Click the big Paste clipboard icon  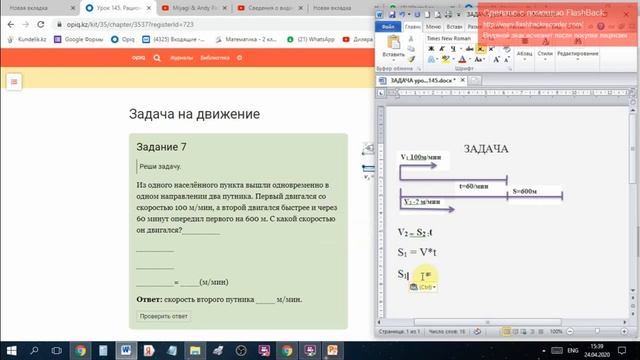point(393,42)
